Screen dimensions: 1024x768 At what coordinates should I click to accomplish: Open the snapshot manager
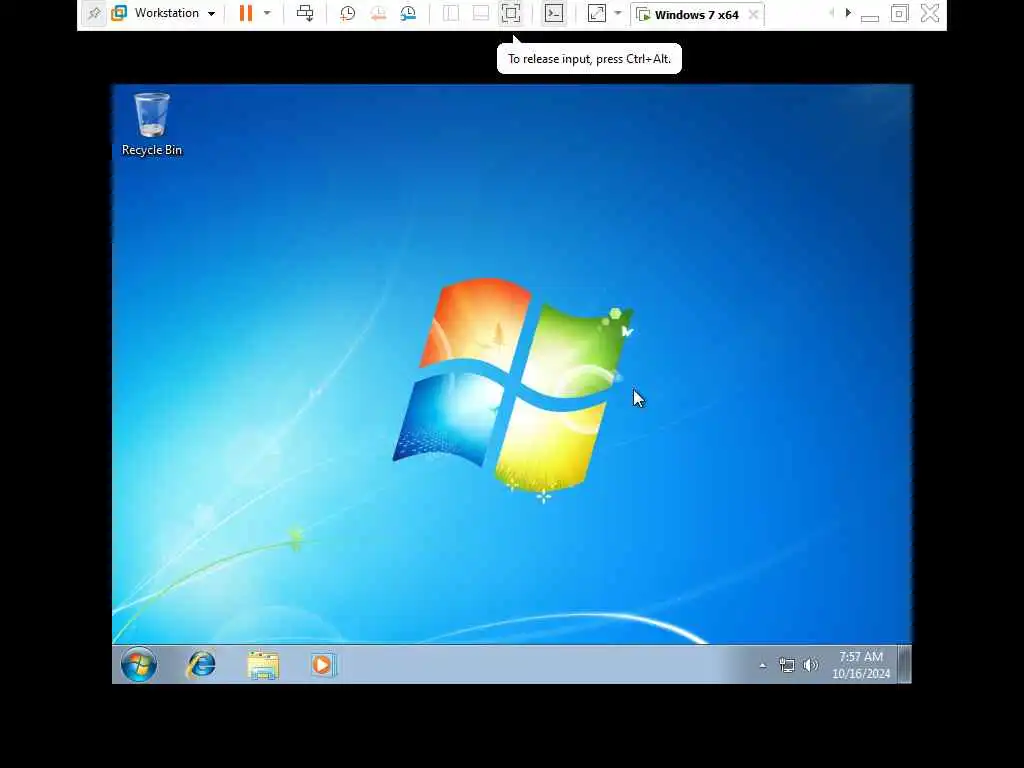coord(409,13)
